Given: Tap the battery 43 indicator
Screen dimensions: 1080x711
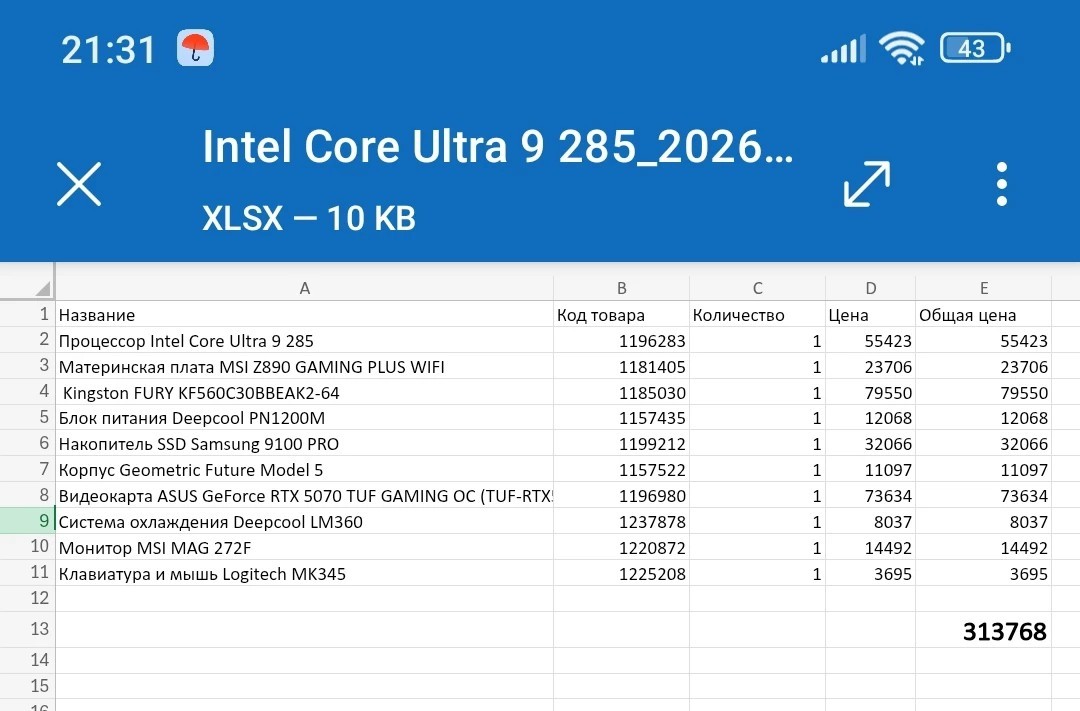Looking at the screenshot, I should pyautogui.click(x=975, y=48).
